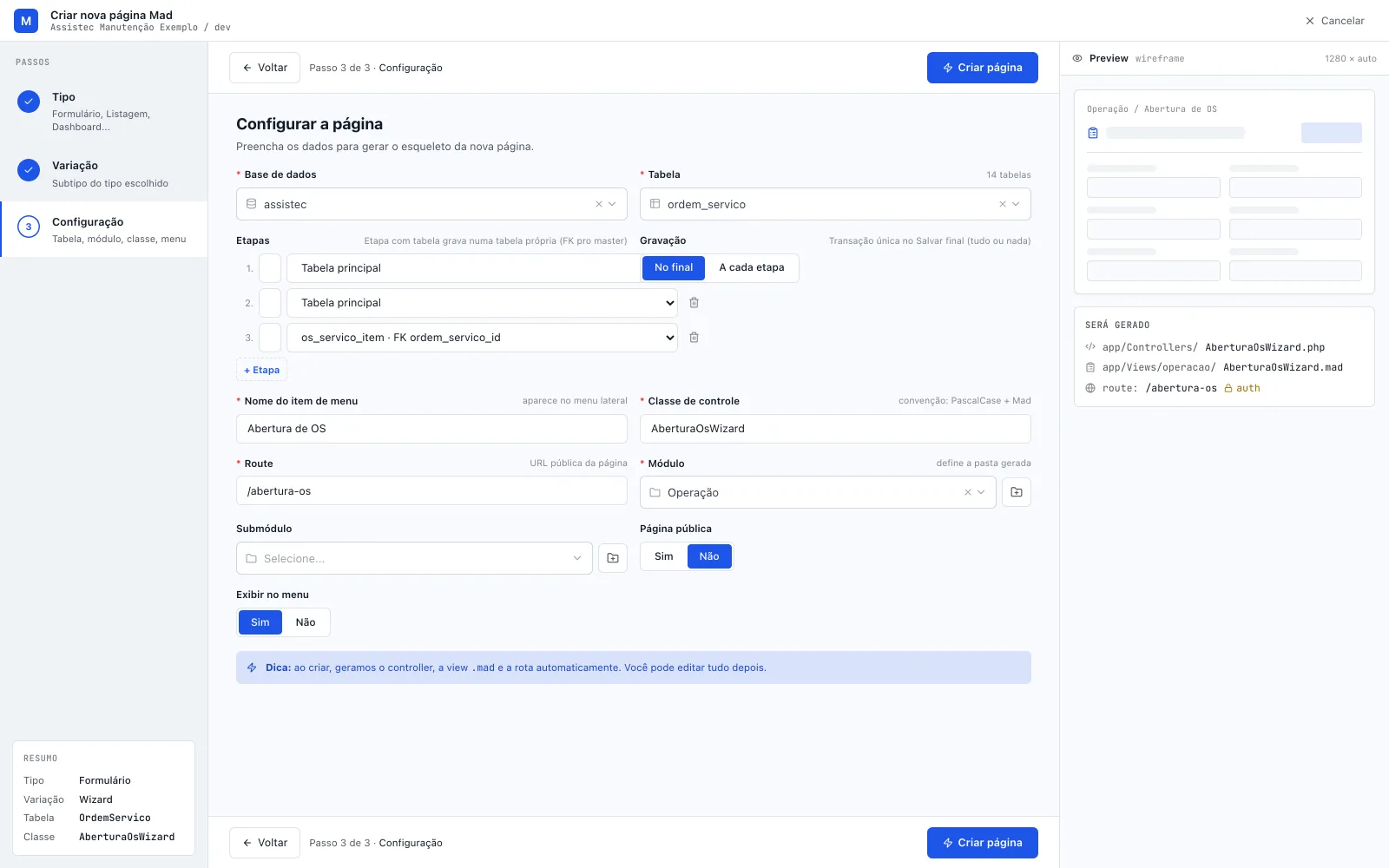The width and height of the screenshot is (1389, 868).
Task: Click the header Voltar button
Action: (265, 68)
